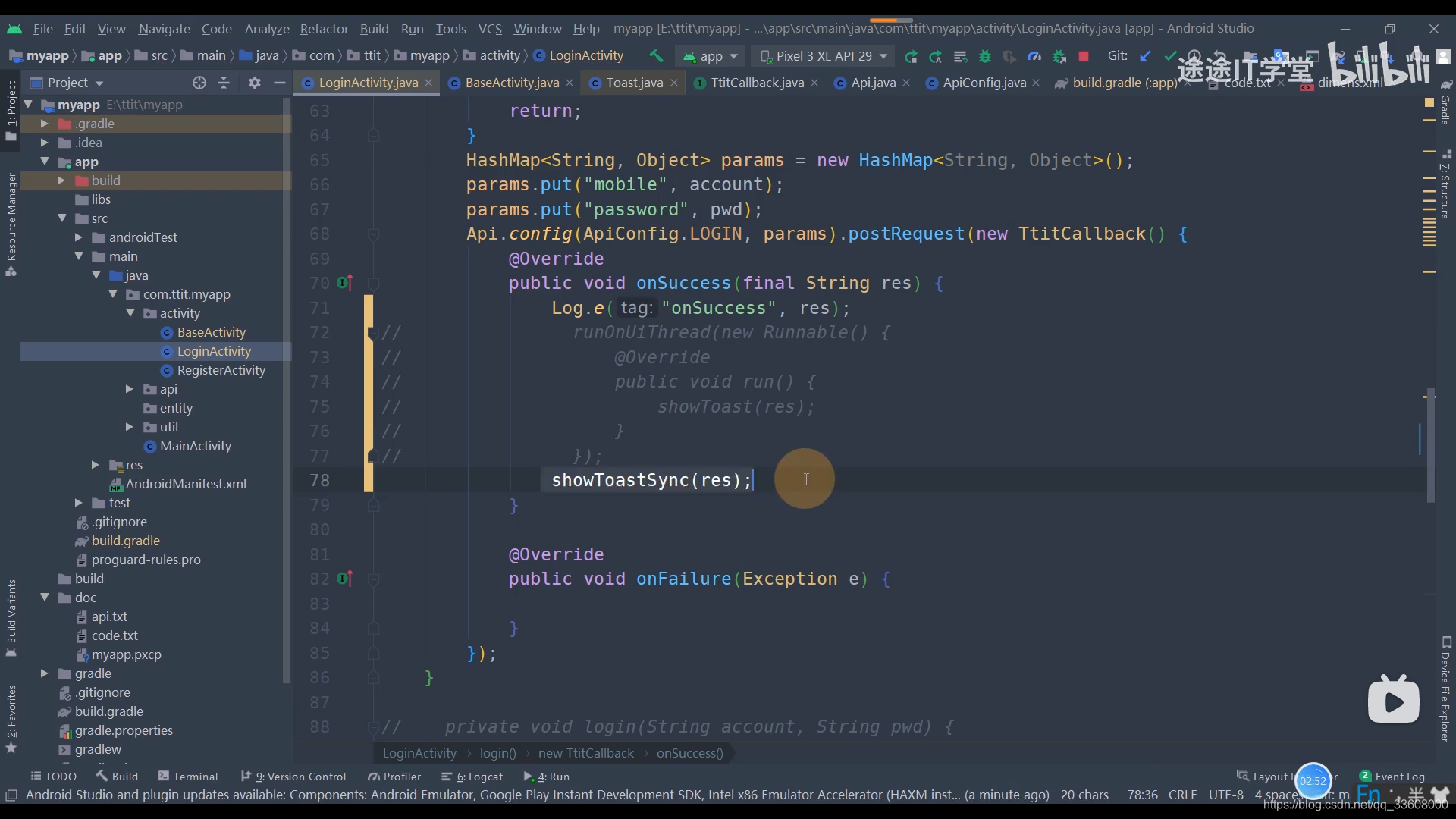Click the LoginActivity.java tab
The width and height of the screenshot is (1456, 819).
(369, 82)
